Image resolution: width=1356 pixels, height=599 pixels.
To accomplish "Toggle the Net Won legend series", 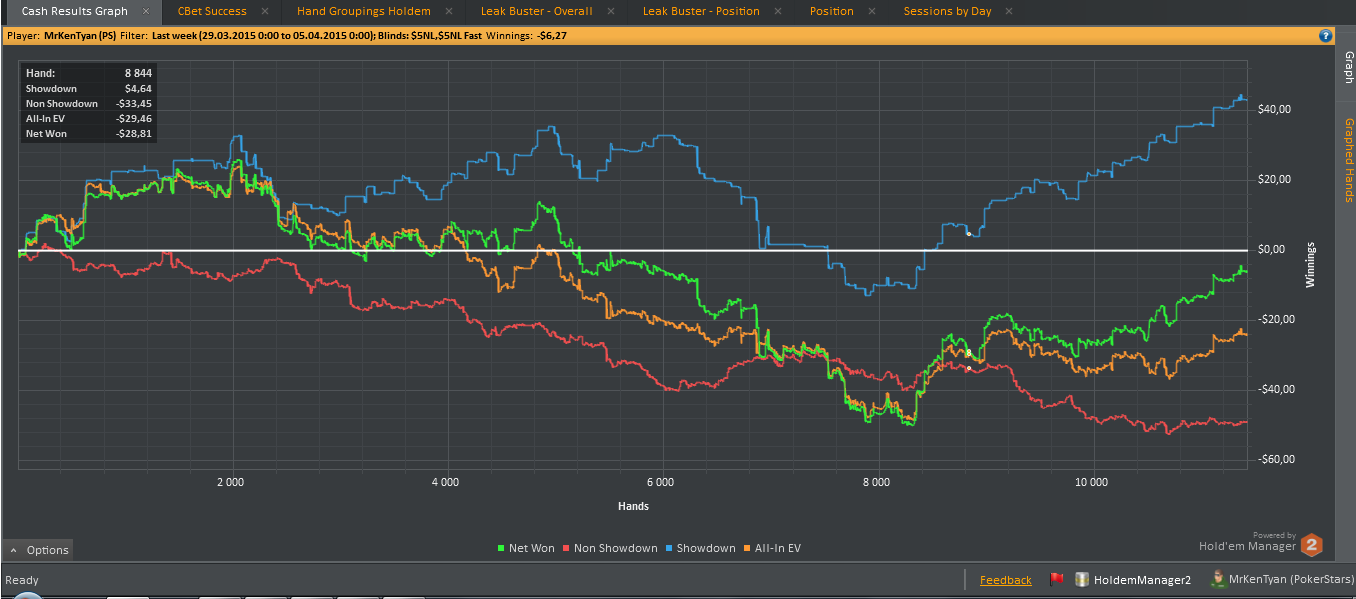I will 525,548.
